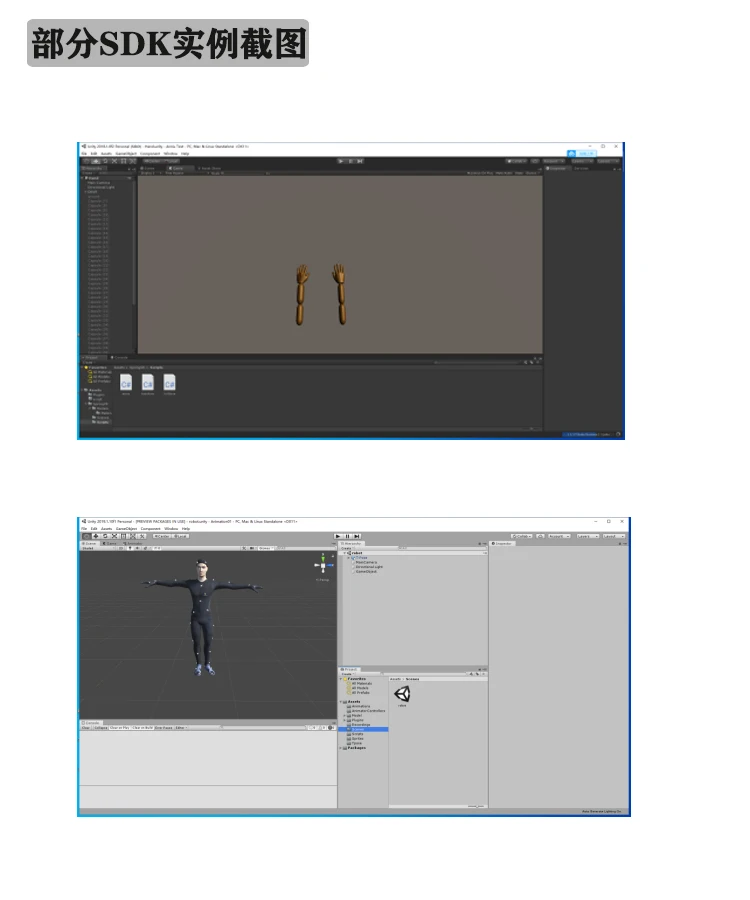Toggle Maximize On Play in Game view
The height and width of the screenshot is (900, 750).
point(480,173)
